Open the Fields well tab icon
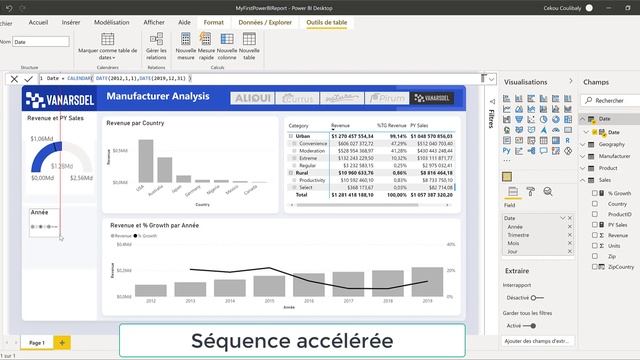Screen dimensions: 640x360 [x=513, y=191]
